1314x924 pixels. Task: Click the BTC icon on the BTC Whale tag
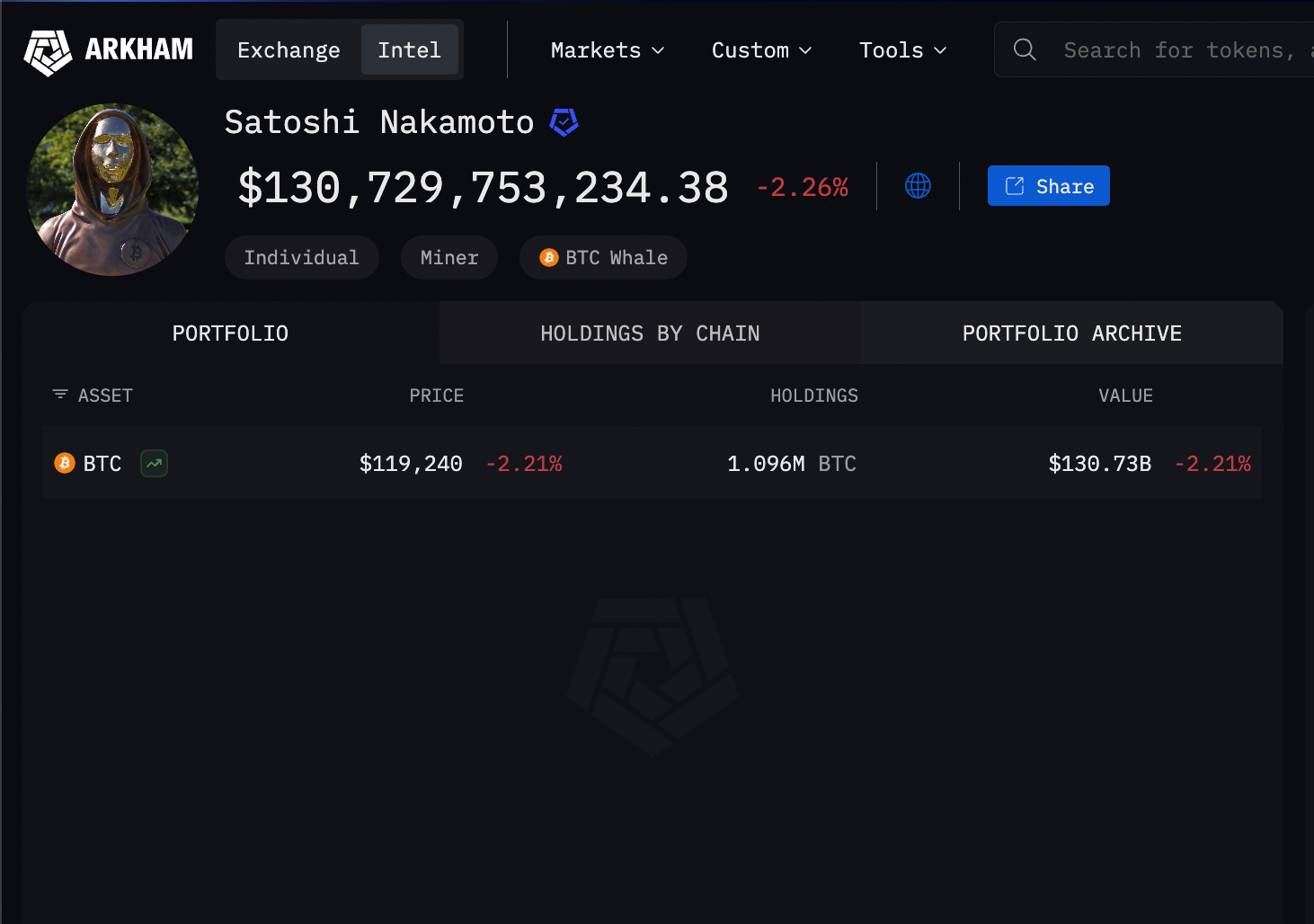[x=547, y=257]
